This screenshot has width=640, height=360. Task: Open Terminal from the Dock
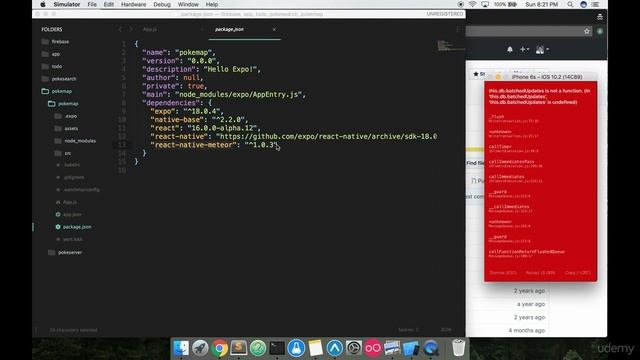point(277,348)
